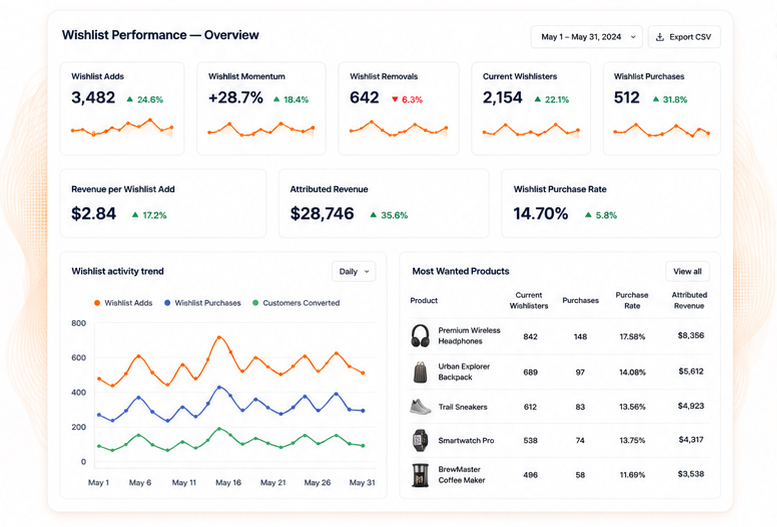This screenshot has width=777, height=527.
Task: Click the $28,746 Attributed Revenue value
Action: tap(322, 214)
